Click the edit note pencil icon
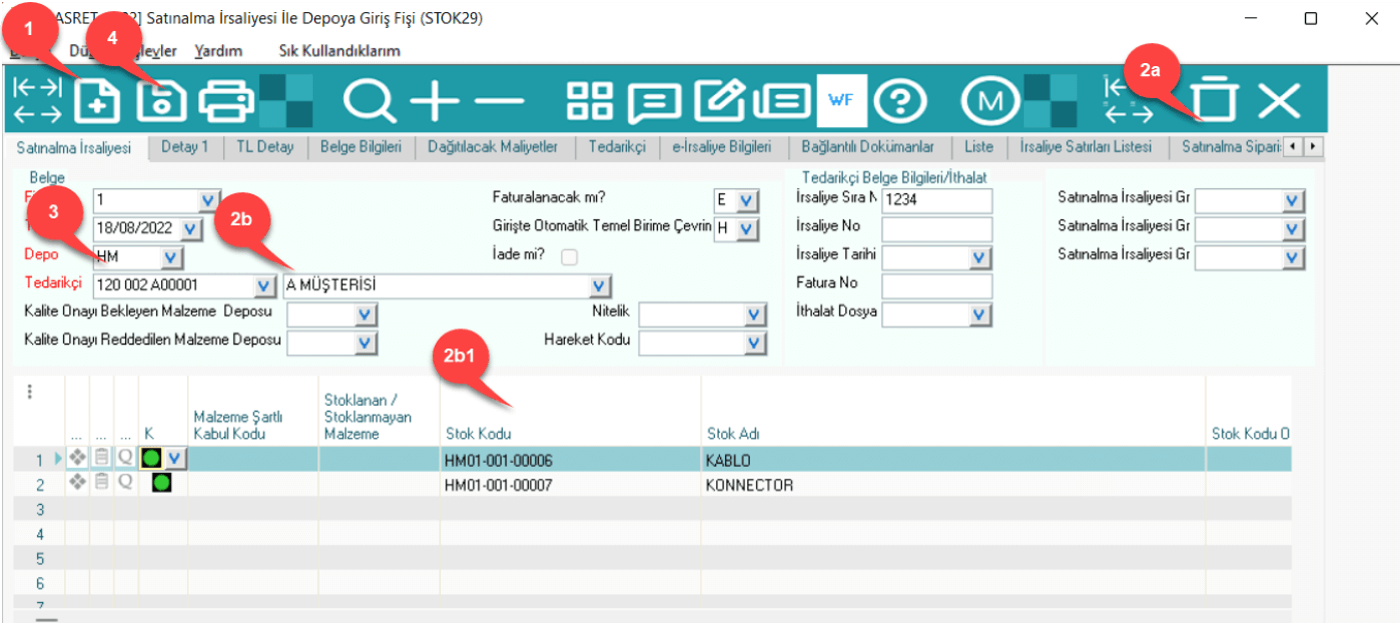Screen dimensions: 1400x623 (720, 101)
